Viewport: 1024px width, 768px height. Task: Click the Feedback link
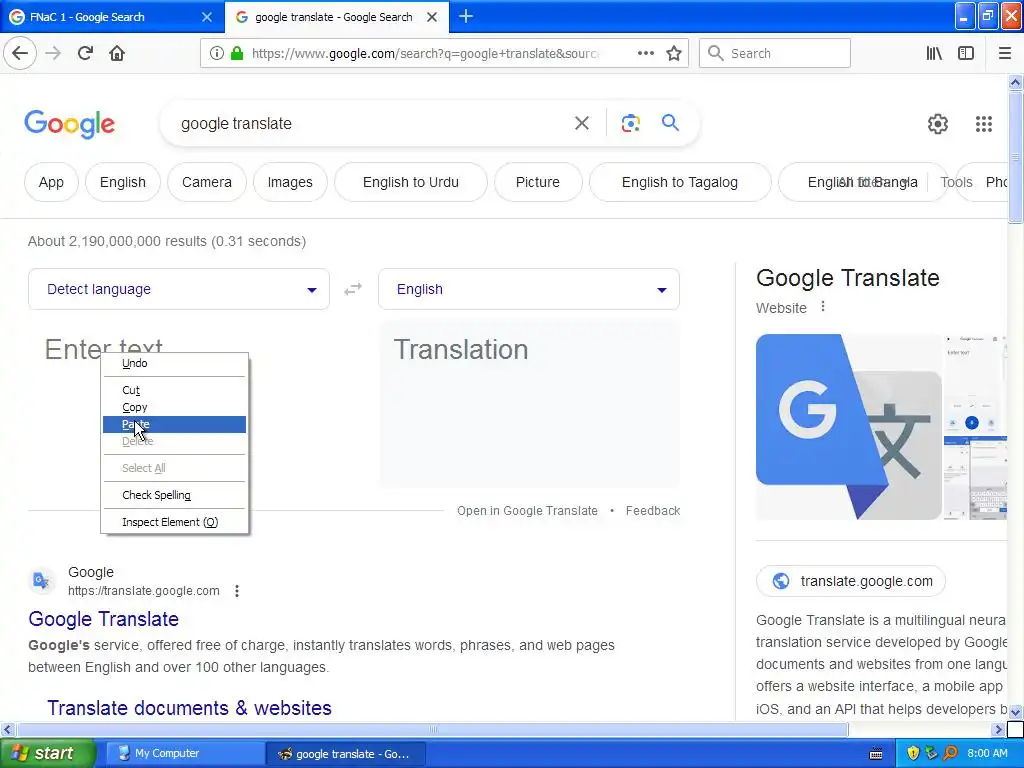[x=653, y=511]
